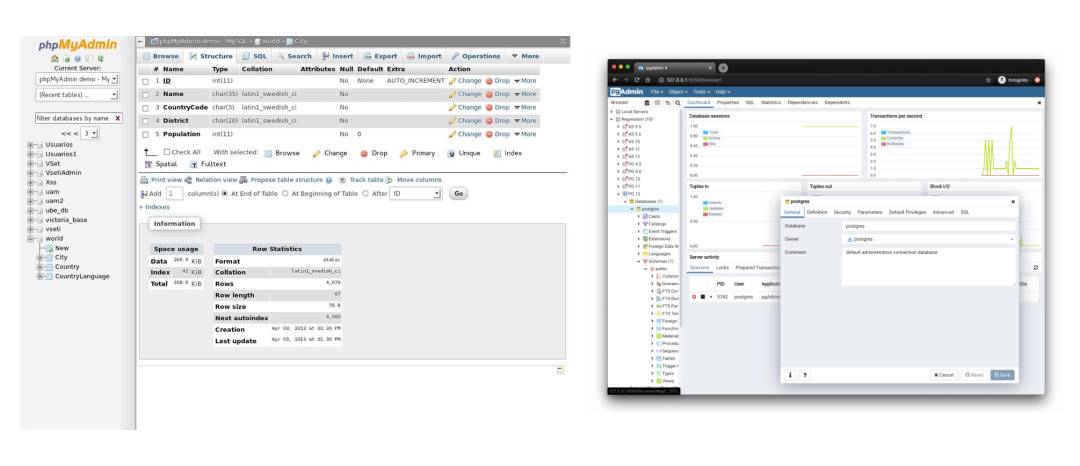Click the black cancel query square icon
The height and width of the screenshot is (466, 1080).
703,297
